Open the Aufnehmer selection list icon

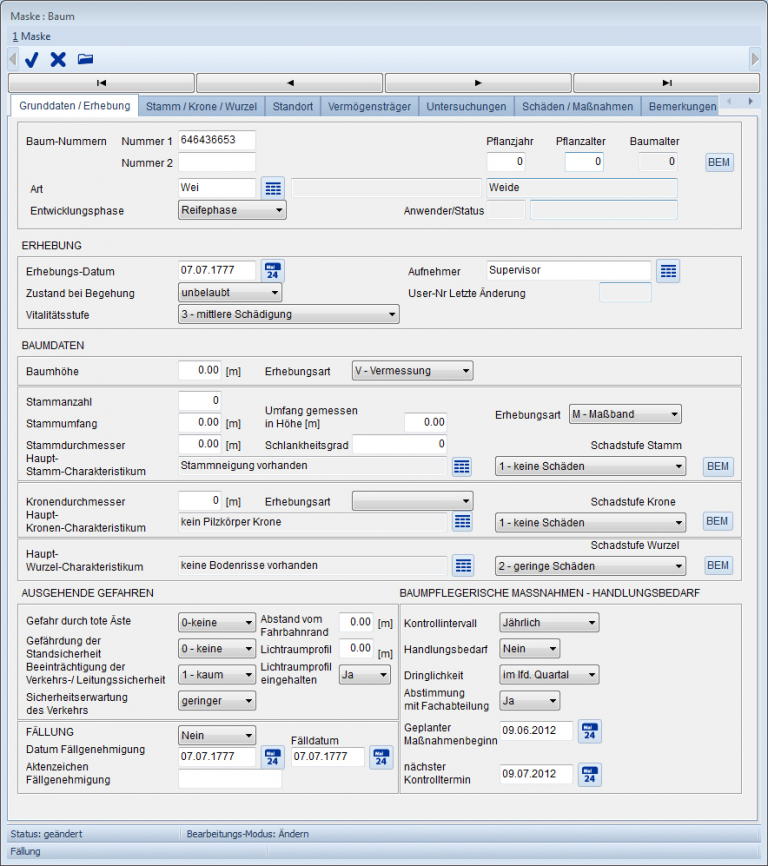point(669,271)
